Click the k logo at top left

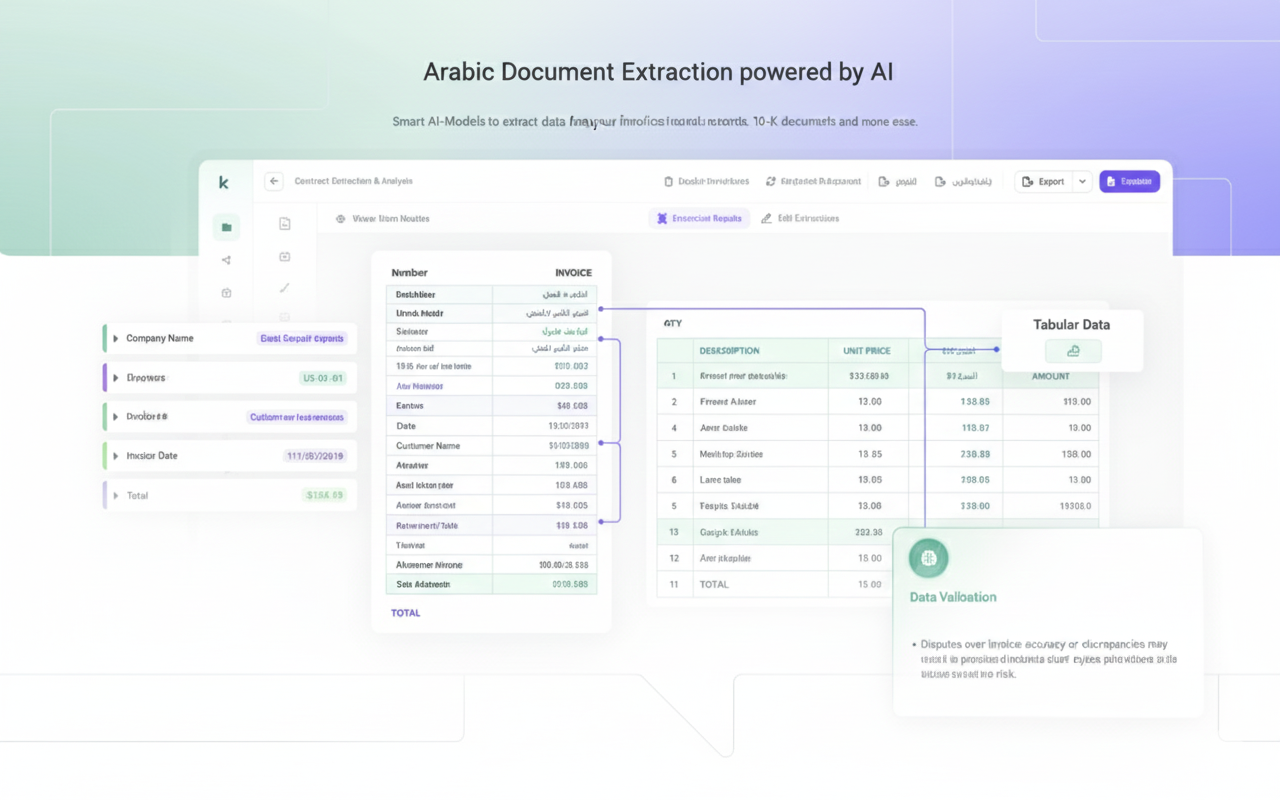tap(224, 182)
